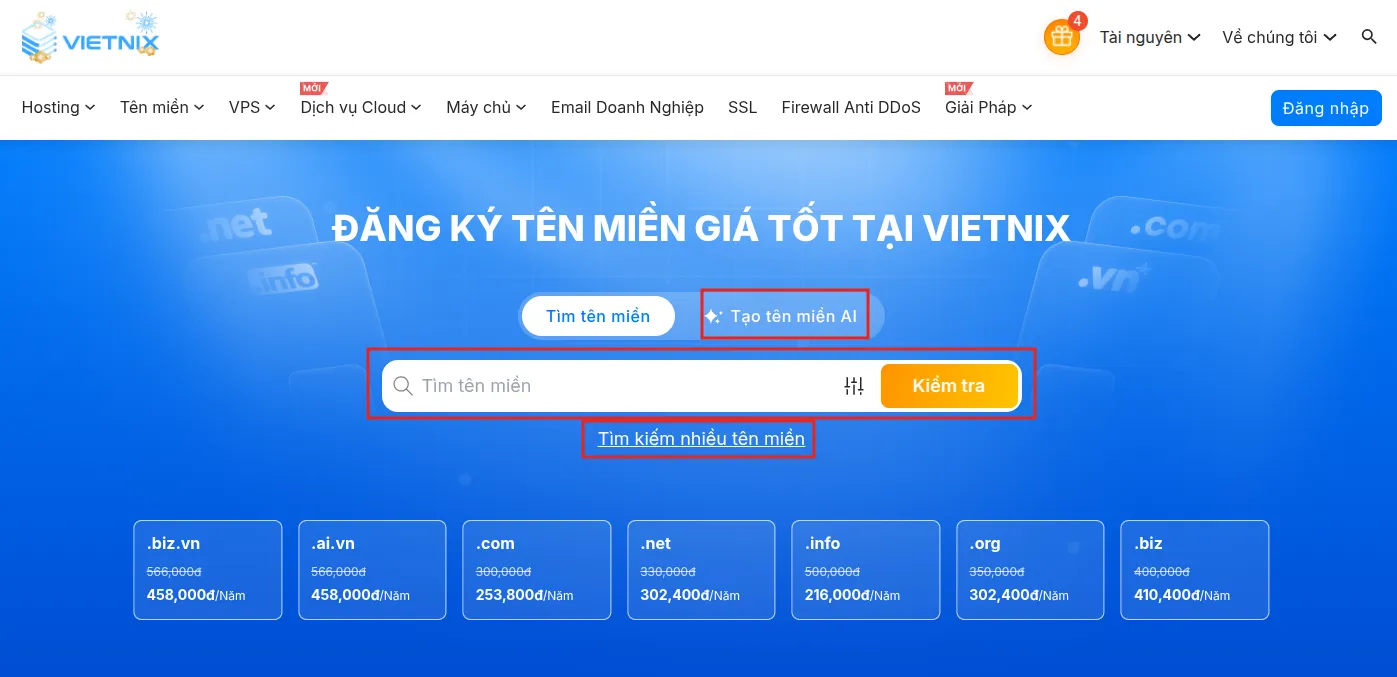Open the gift promotion icon with badge 4
This screenshot has height=677, width=1397.
[1061, 37]
